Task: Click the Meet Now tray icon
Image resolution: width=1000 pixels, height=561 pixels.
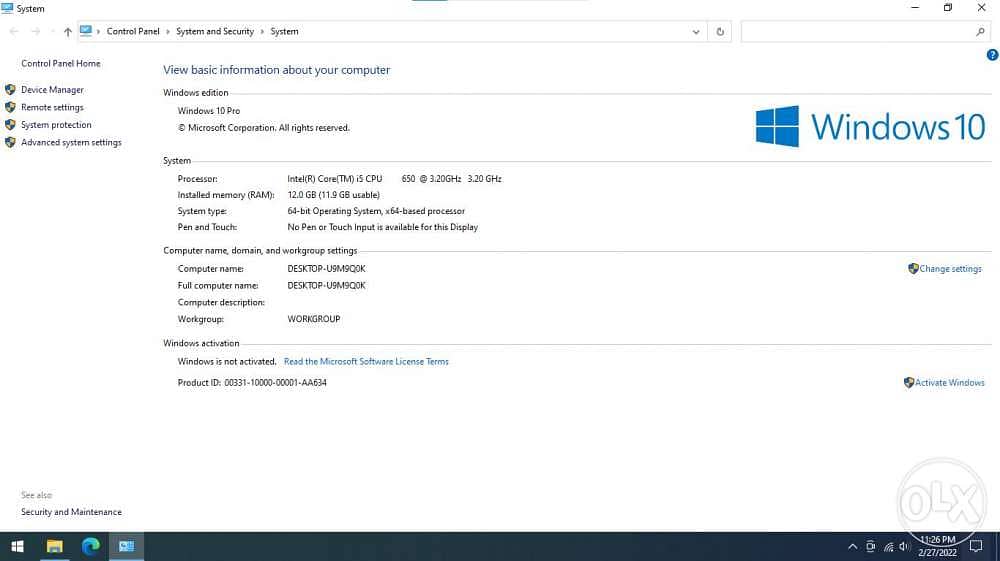Action: point(871,546)
